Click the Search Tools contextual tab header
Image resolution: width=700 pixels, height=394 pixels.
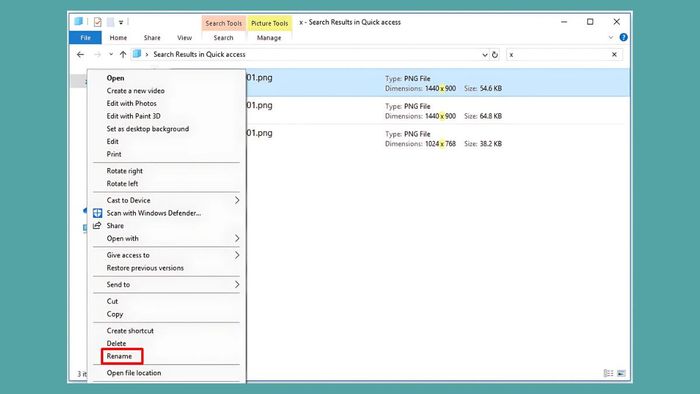pos(224,23)
